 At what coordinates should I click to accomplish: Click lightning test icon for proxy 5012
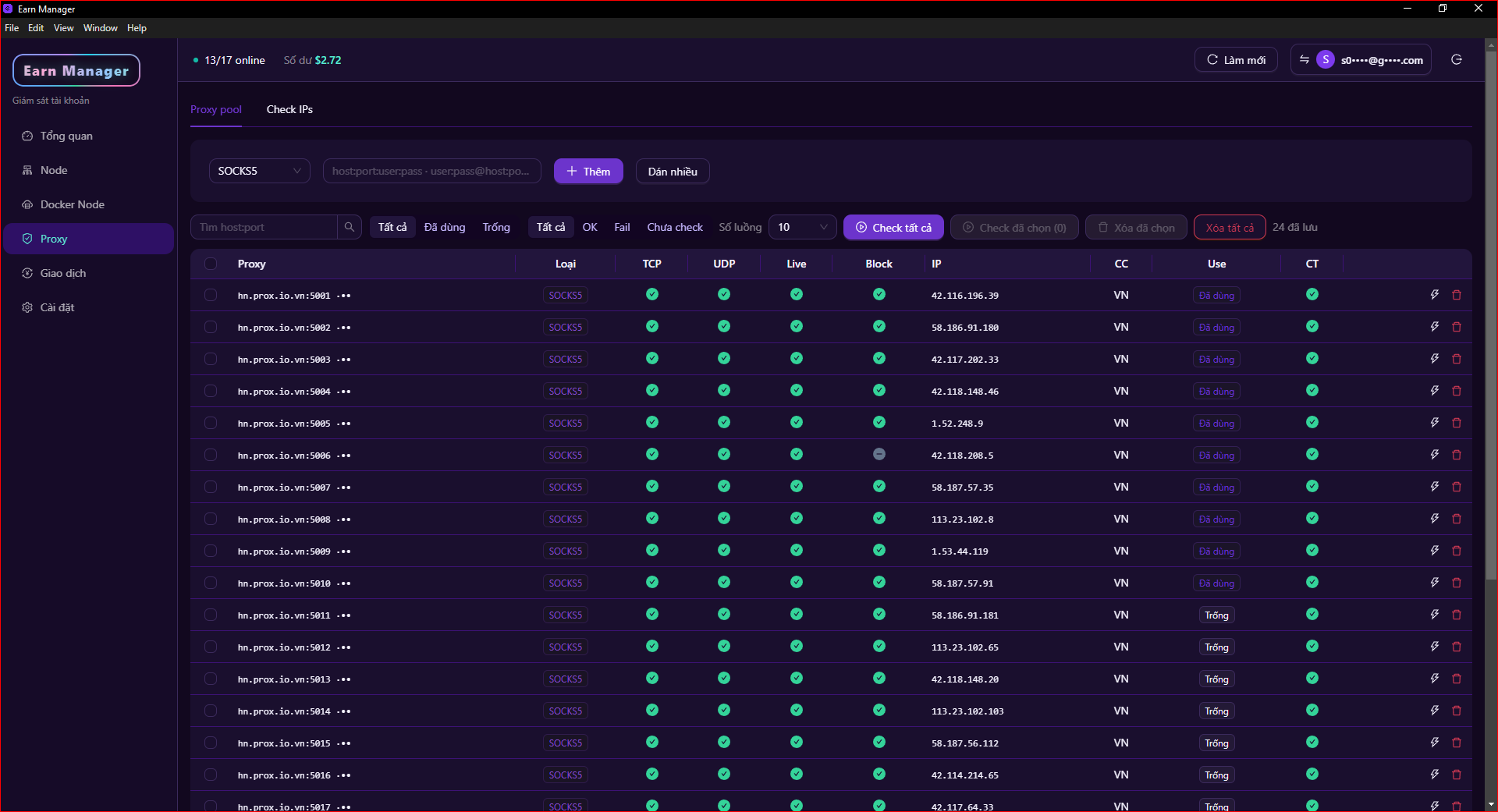pos(1434,647)
